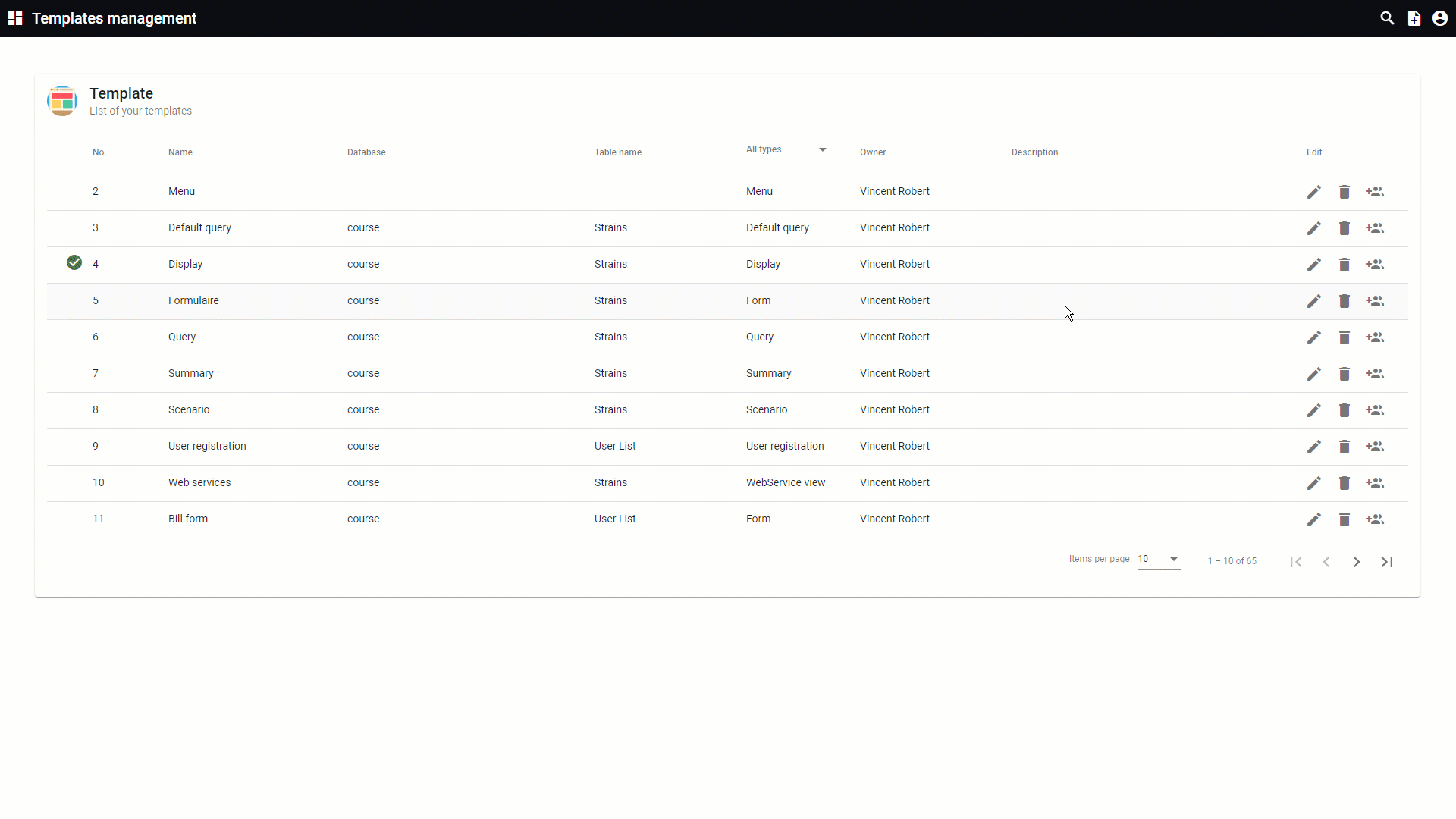This screenshot has width=1456, height=819.
Task: Delete the Display template
Action: 1345,265
